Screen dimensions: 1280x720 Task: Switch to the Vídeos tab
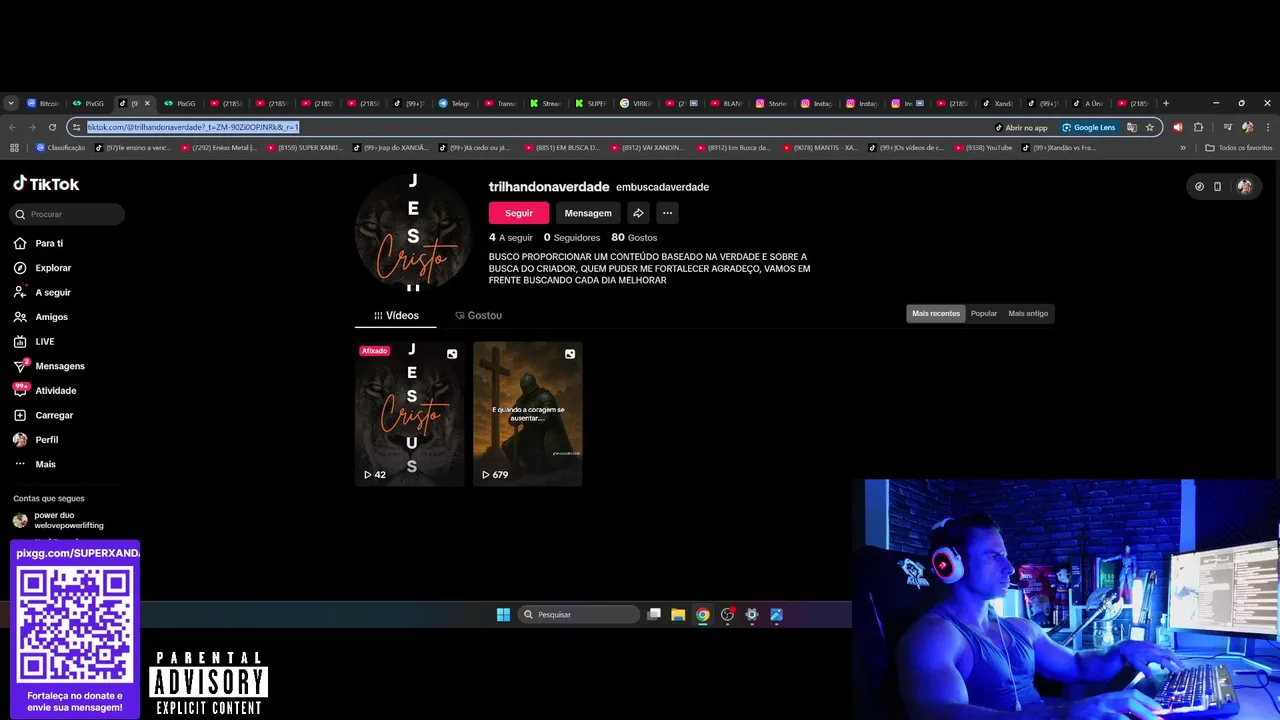point(396,315)
